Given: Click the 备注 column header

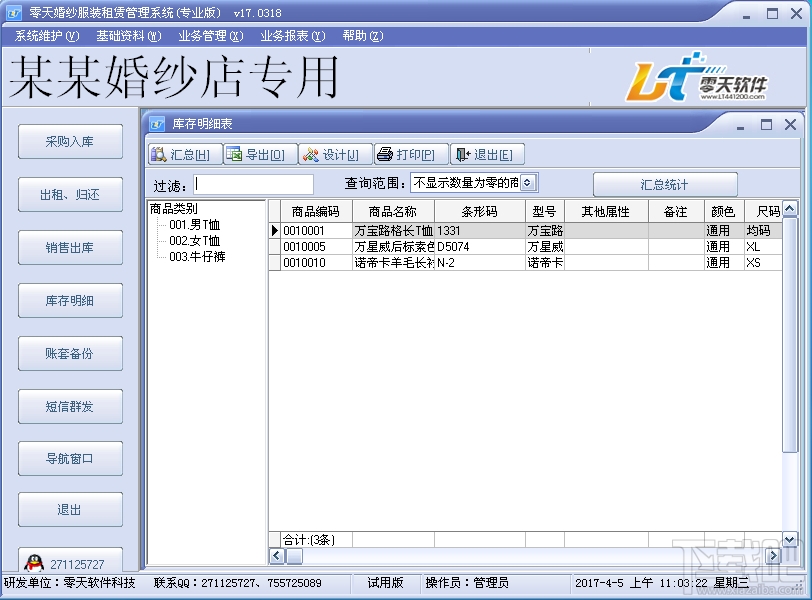Looking at the screenshot, I should [x=676, y=211].
